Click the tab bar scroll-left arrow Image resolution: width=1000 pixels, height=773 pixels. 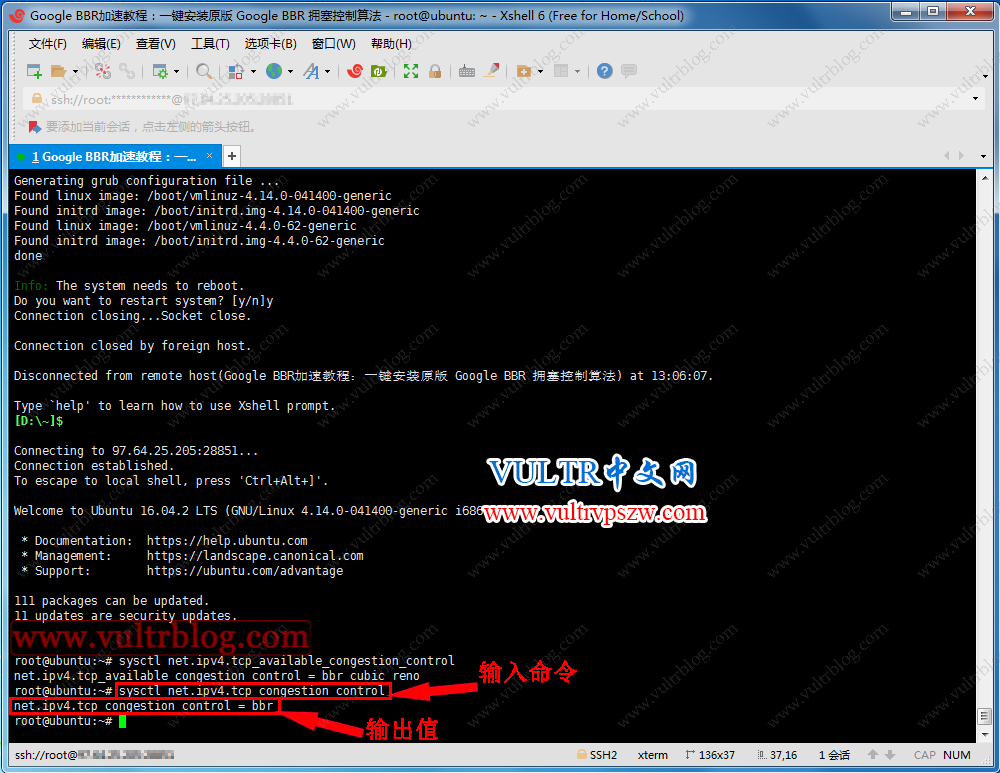(946, 156)
